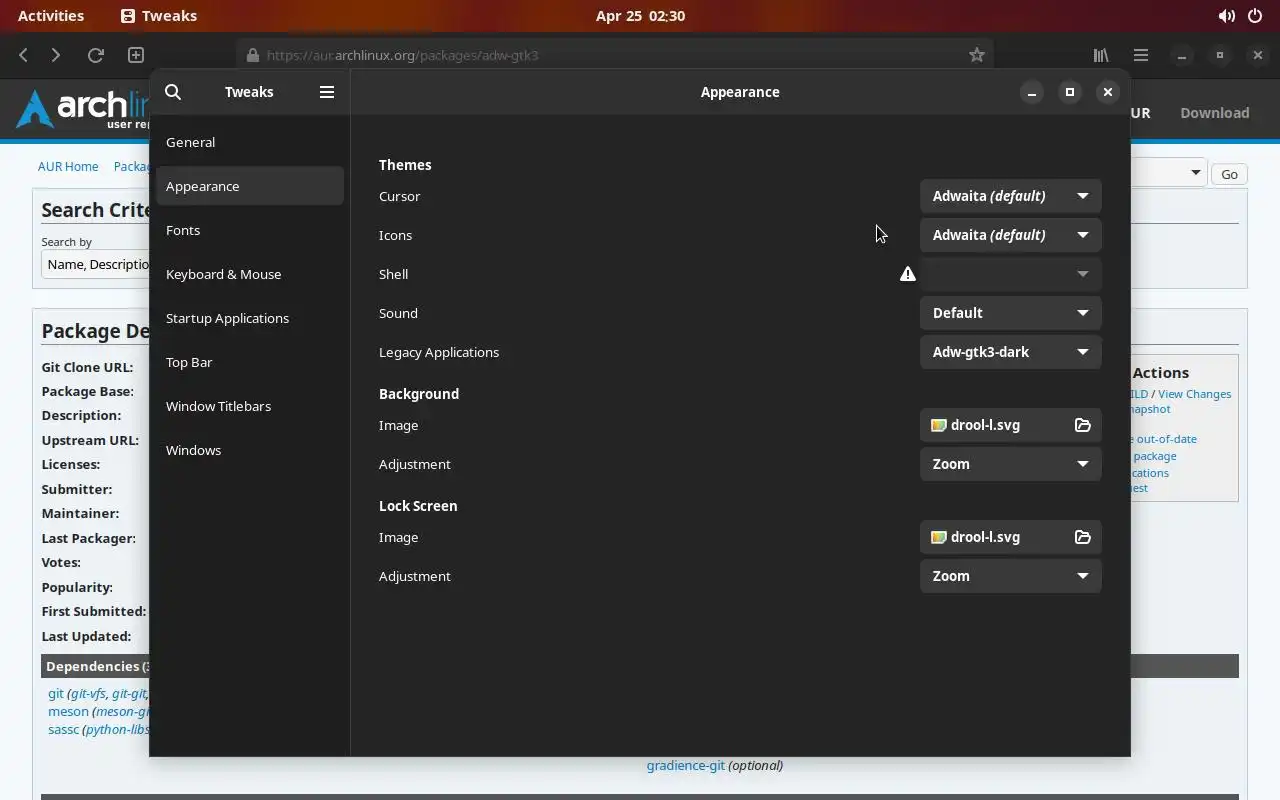Open search in Tweaks header

173,92
